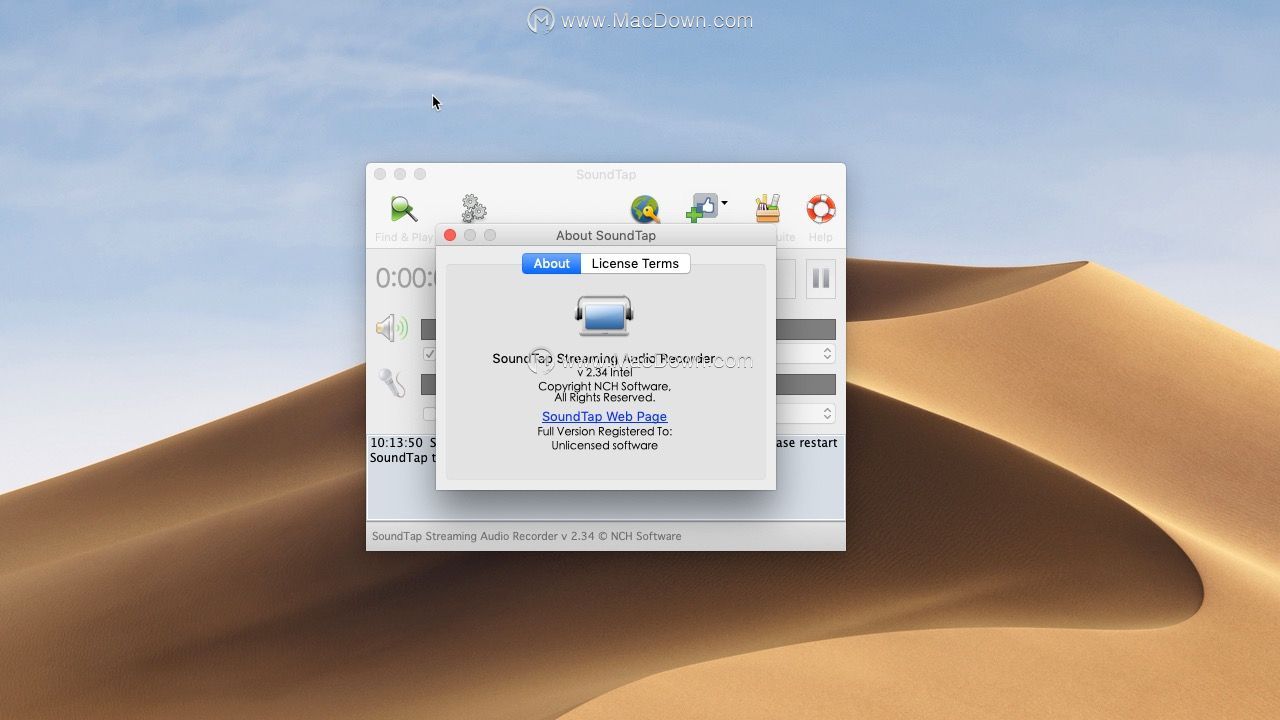Close the About SoundTap dialog

point(450,235)
